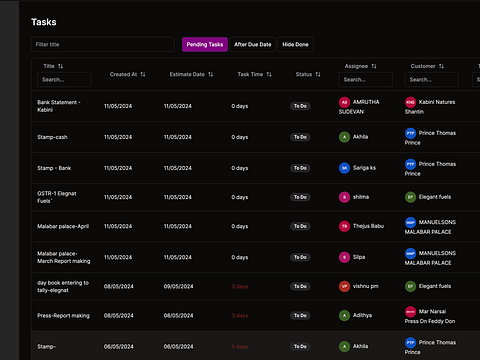480x360 pixels.
Task: Click AMRUTHA SUDEVAN's avatar icon
Action: (344, 102)
